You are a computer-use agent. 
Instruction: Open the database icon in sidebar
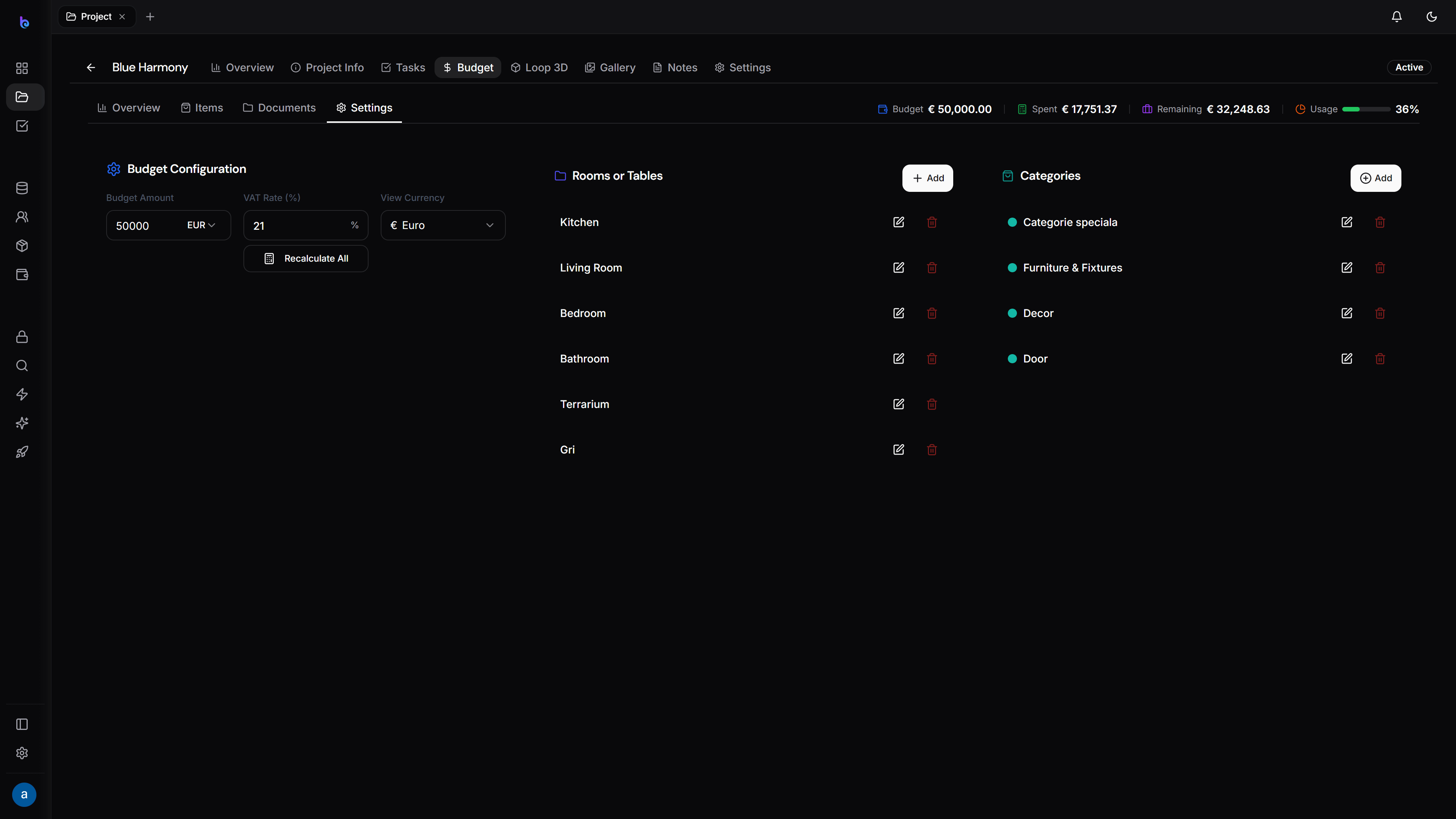coord(22,188)
